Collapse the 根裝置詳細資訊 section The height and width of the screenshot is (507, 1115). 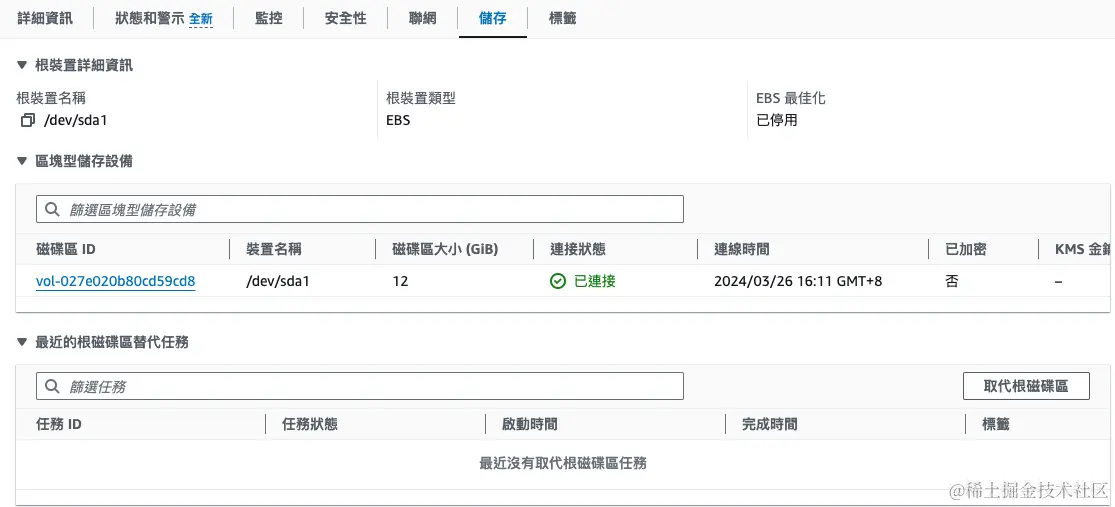coord(21,66)
